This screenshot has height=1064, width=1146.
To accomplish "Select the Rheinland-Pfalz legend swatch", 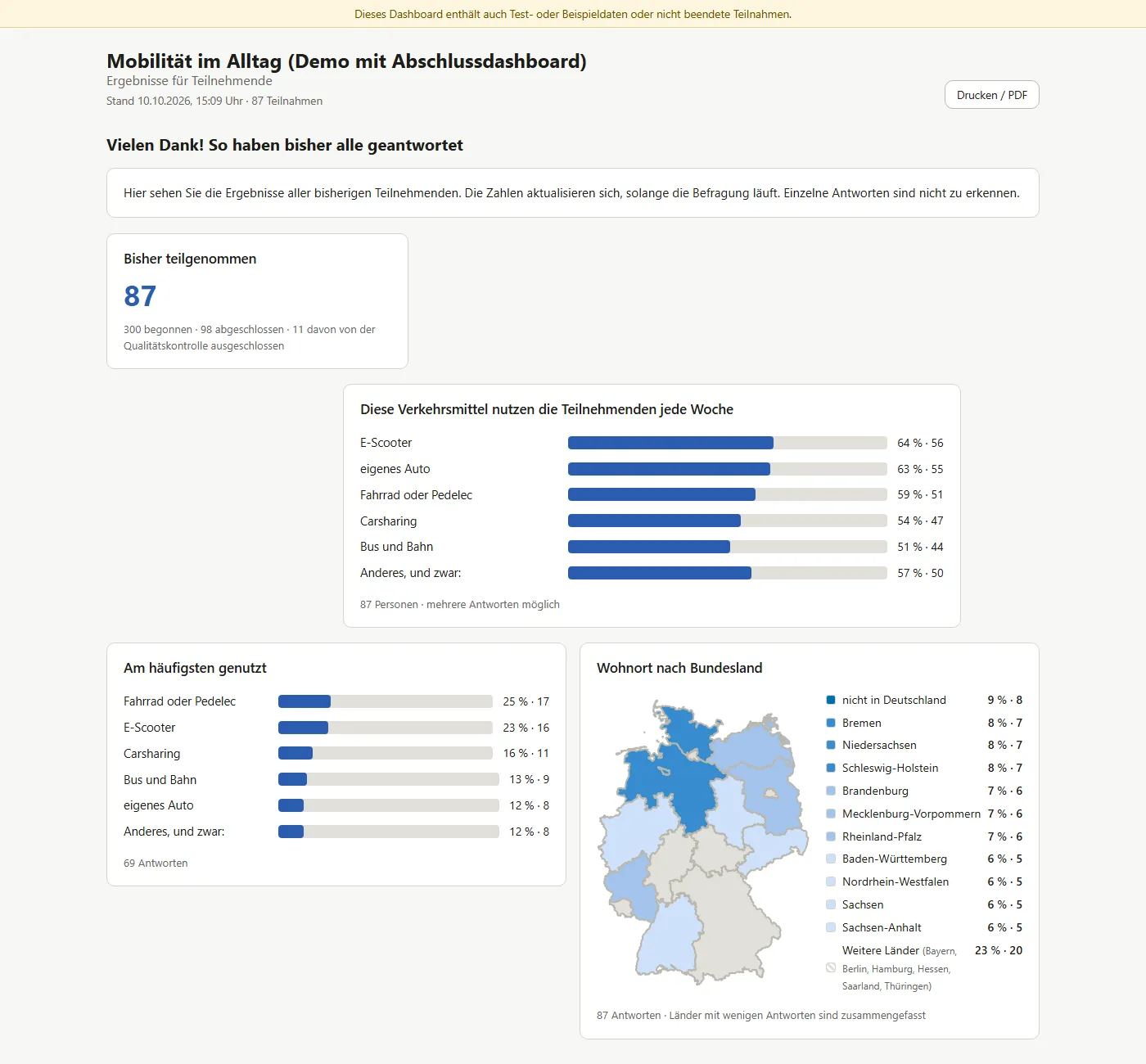I will click(x=831, y=836).
